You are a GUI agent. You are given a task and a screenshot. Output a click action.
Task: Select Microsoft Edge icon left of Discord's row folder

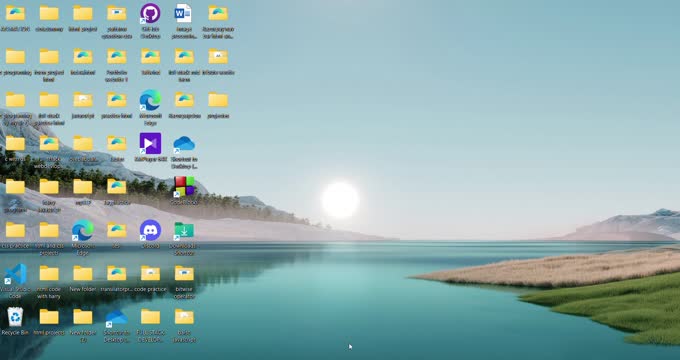tap(82, 230)
